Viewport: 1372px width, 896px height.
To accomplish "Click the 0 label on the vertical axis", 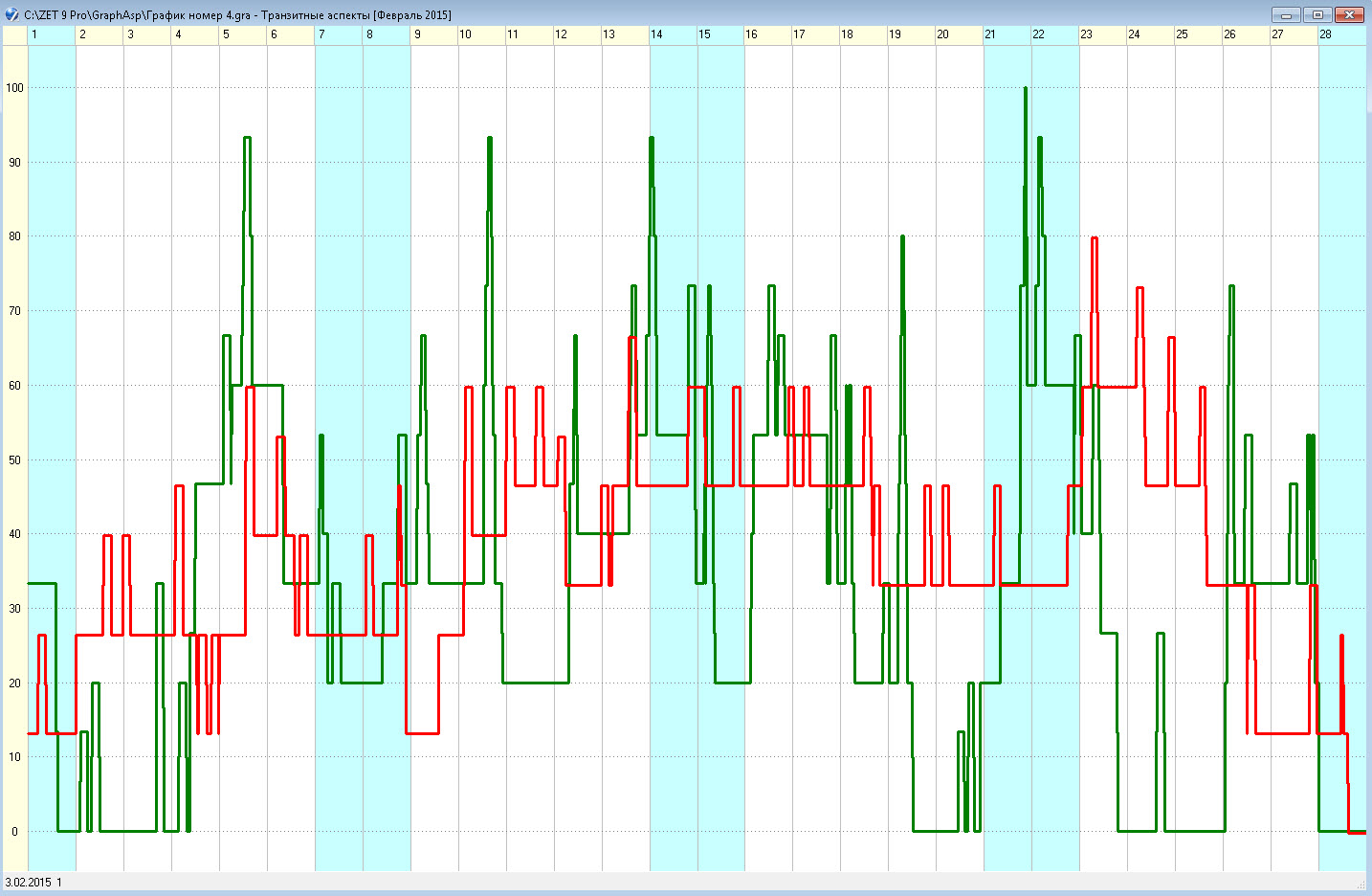I will point(14,832).
